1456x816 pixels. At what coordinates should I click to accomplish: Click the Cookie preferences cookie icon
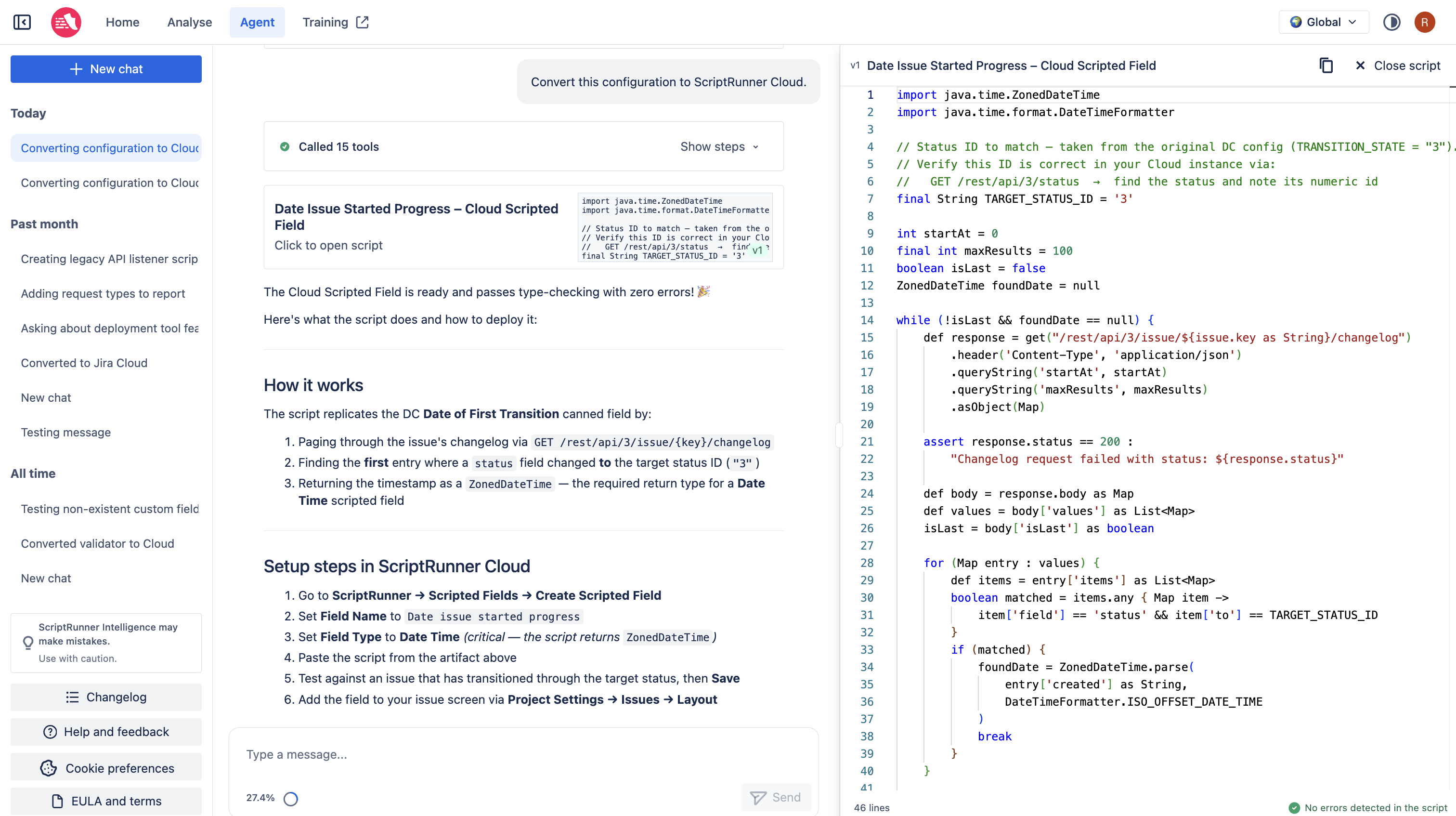point(49,768)
